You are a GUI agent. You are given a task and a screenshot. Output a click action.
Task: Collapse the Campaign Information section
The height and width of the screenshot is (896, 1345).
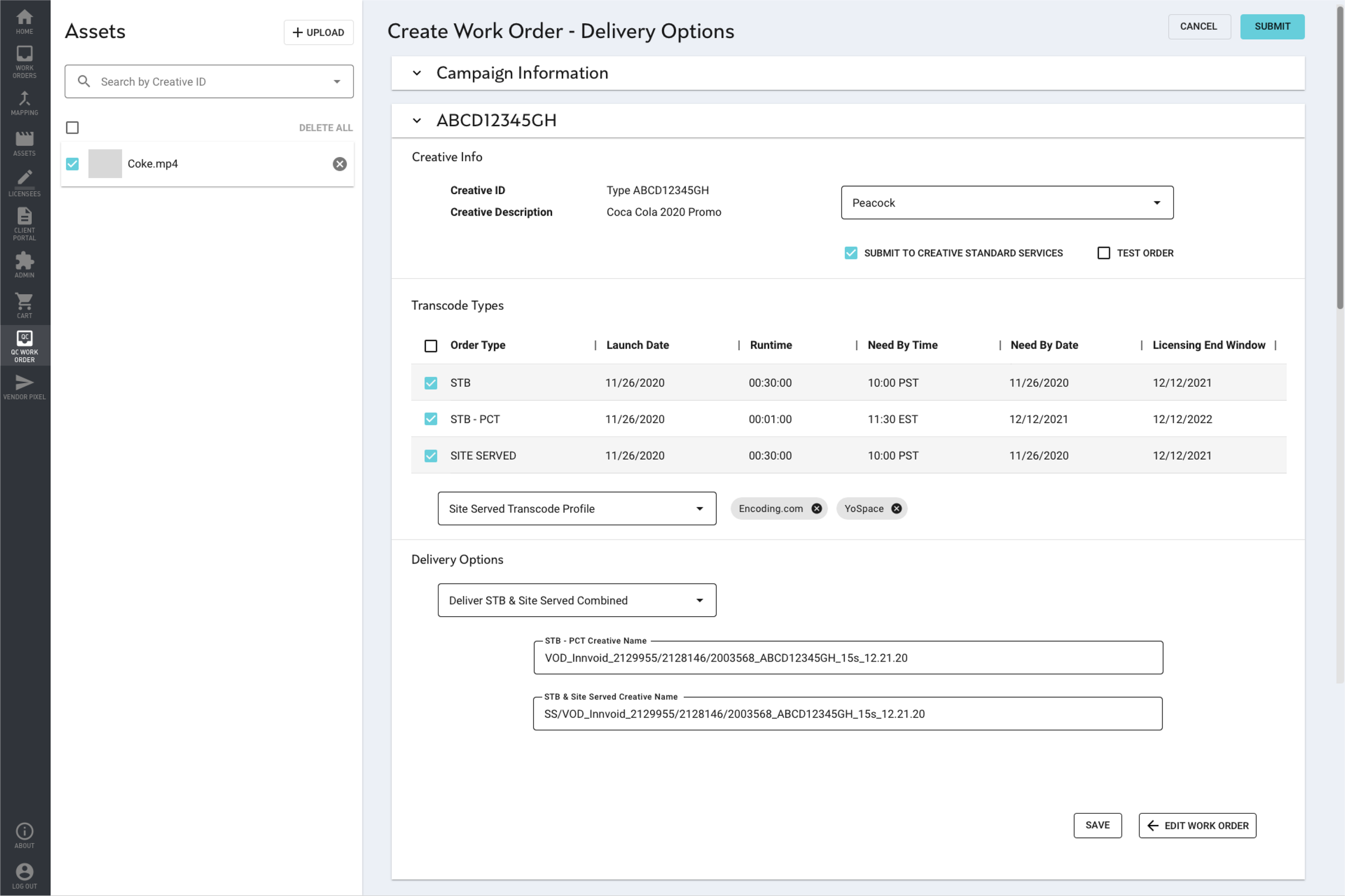pyautogui.click(x=417, y=73)
